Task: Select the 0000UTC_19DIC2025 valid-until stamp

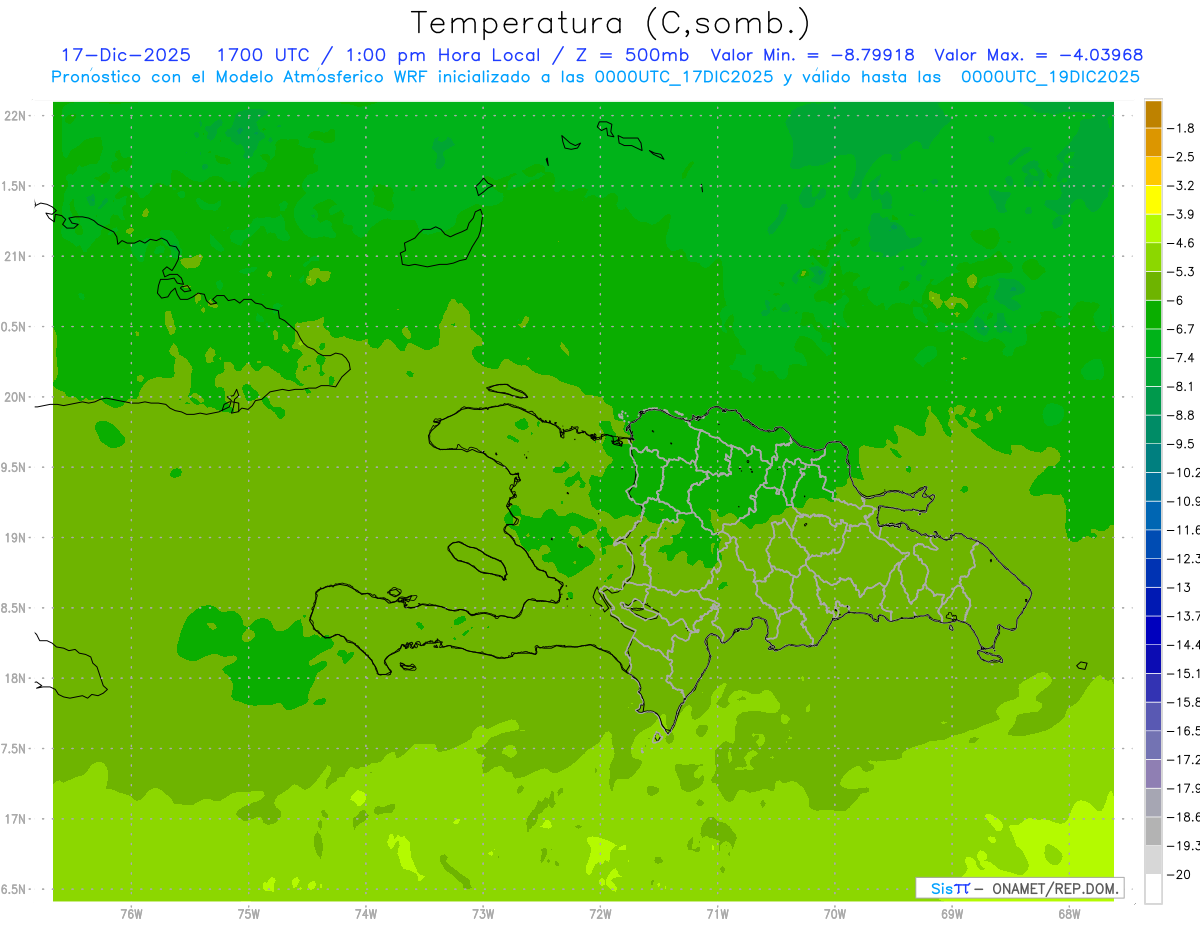Action: (1050, 77)
